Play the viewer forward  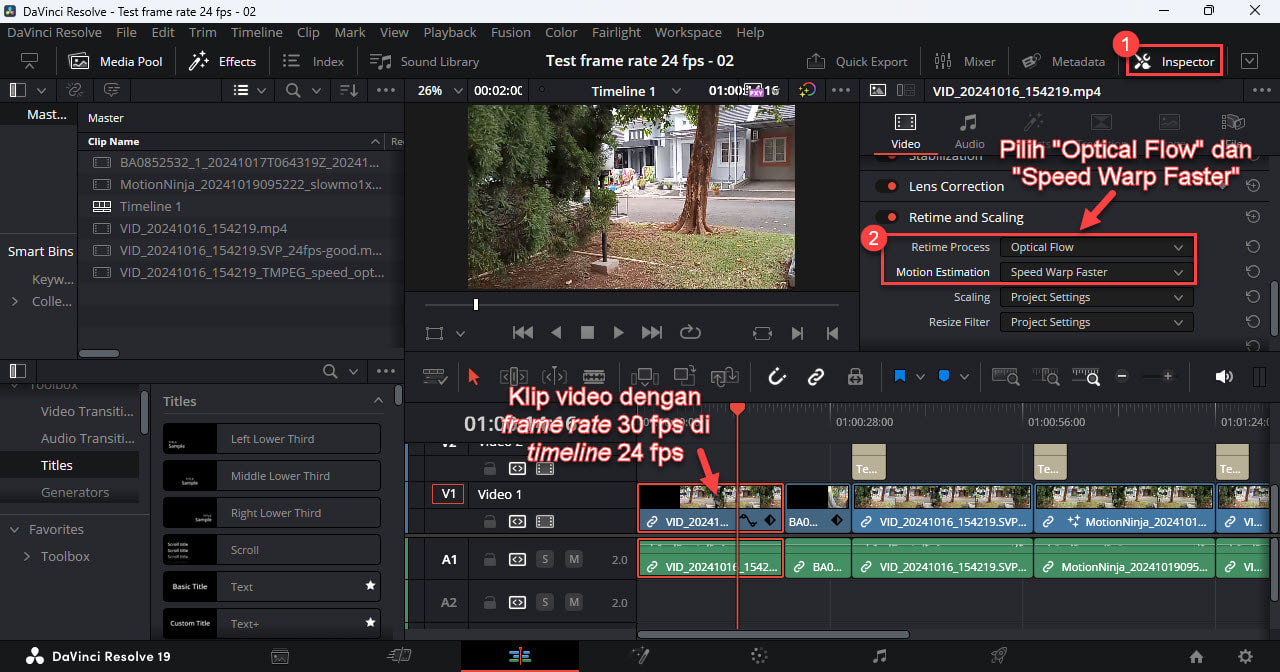coord(619,333)
